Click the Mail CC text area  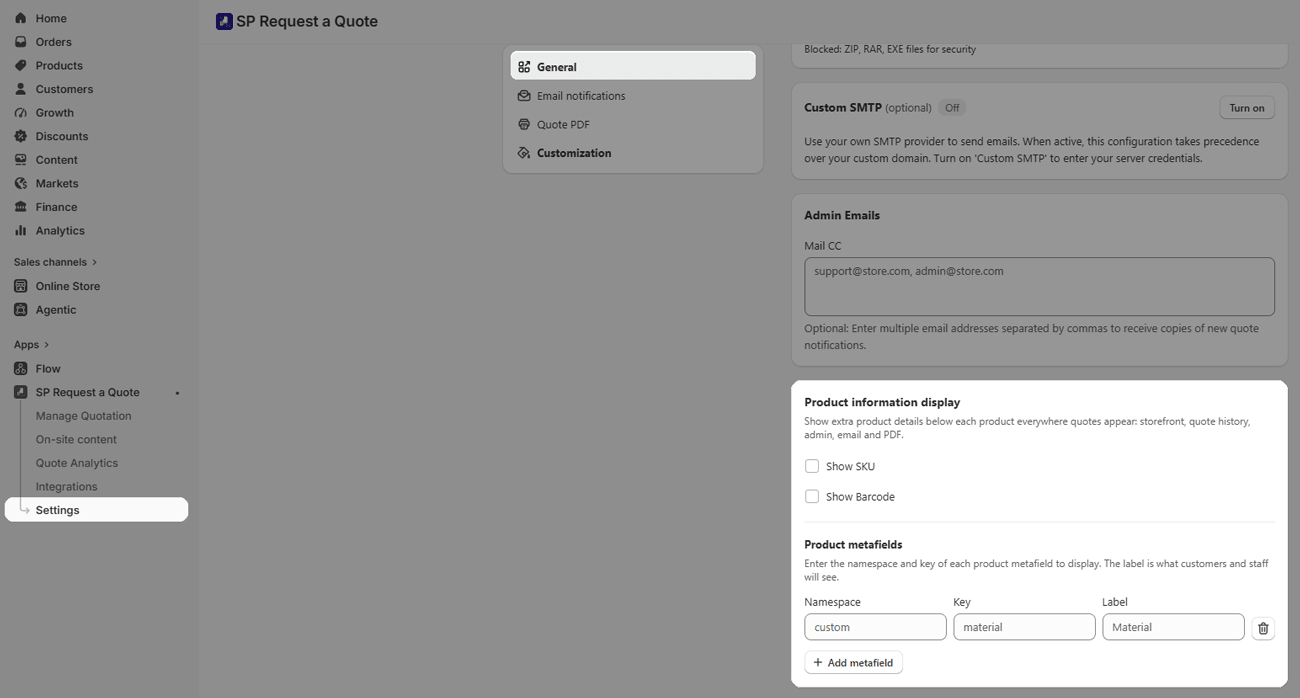pos(1039,287)
